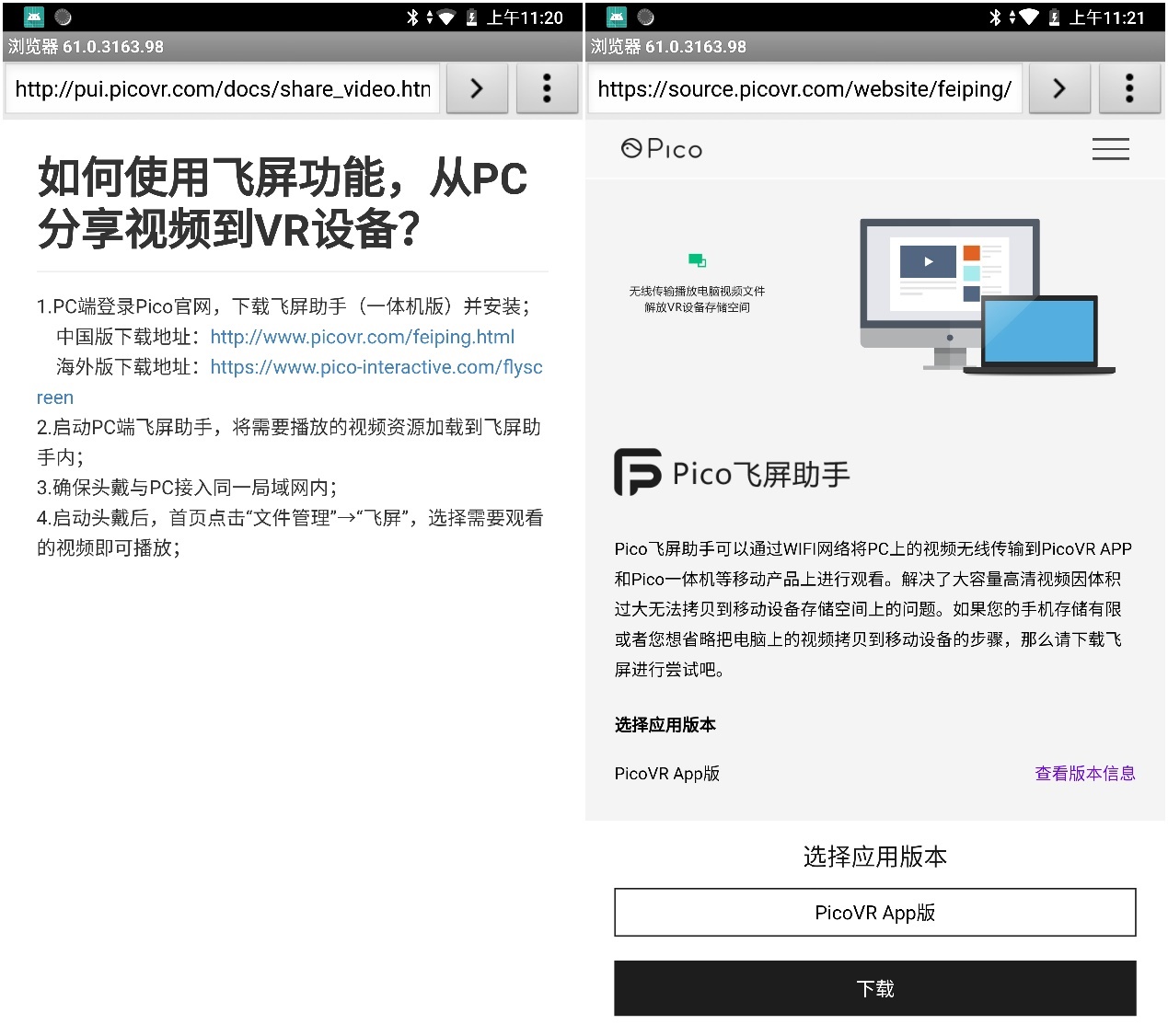The height and width of the screenshot is (1036, 1168).
Task: Tap the Wi-Fi icon in left status bar
Action: click(x=446, y=17)
